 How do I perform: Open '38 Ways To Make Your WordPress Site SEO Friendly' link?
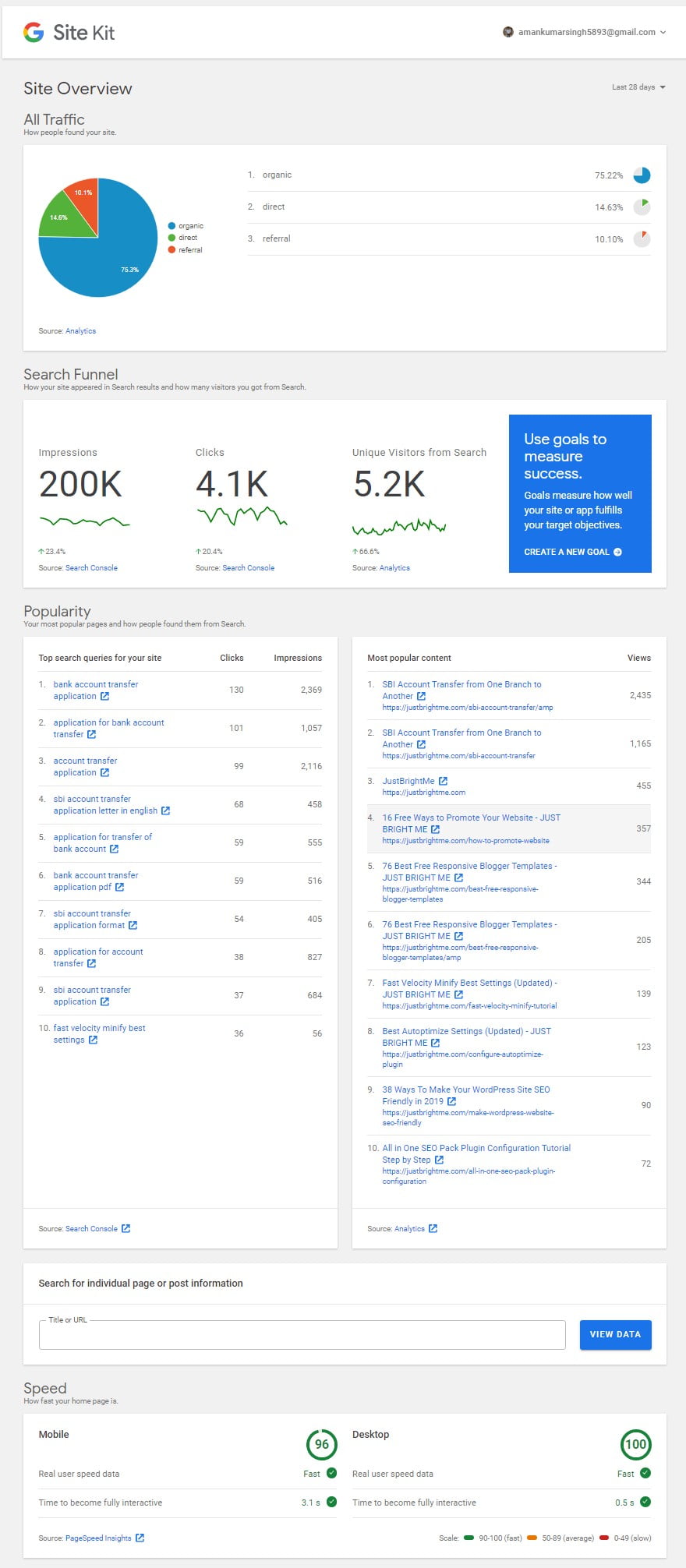(x=465, y=1096)
